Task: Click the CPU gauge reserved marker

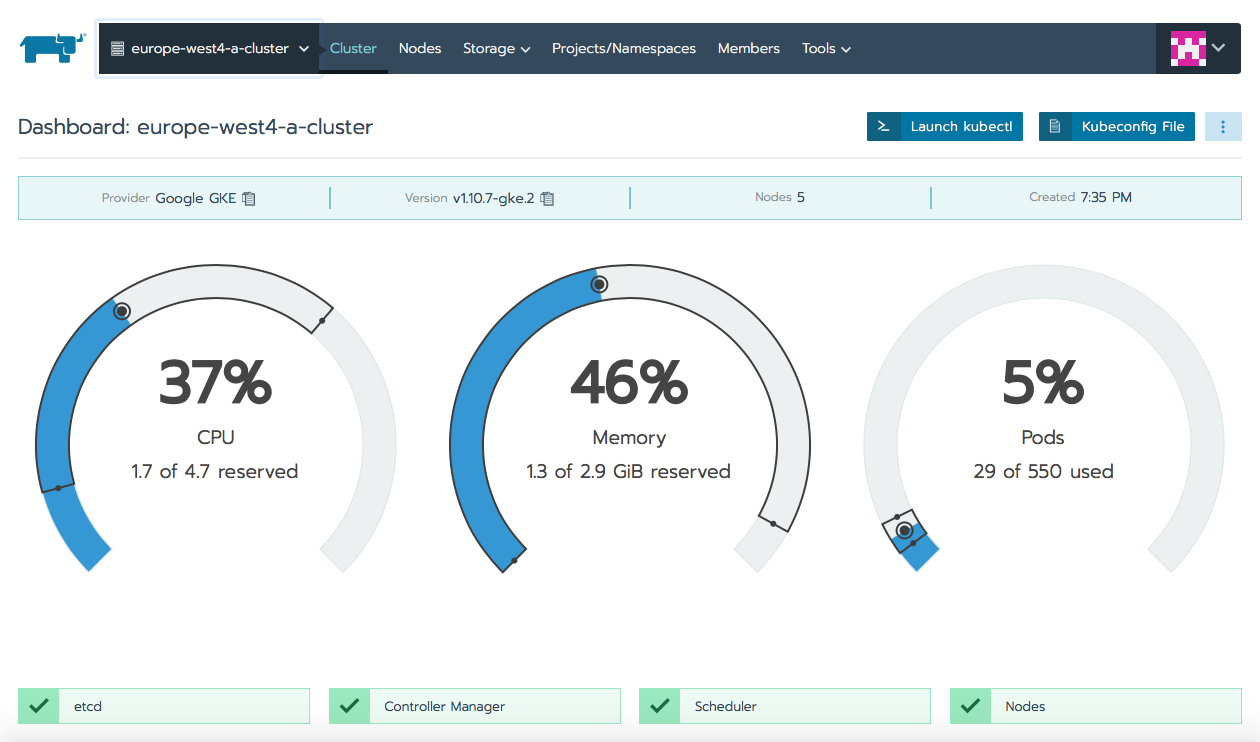Action: tap(122, 312)
